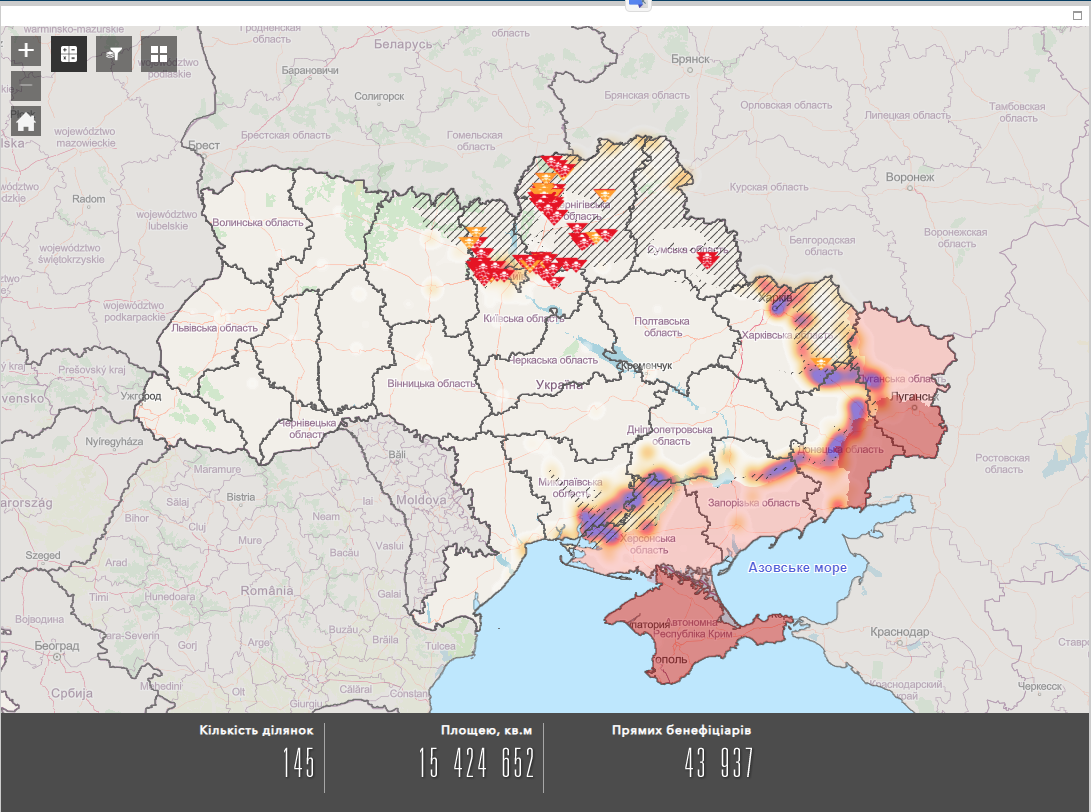The image size is (1091, 812).
Task: Click the Прямих бенефіціарів value 43 937
Action: pos(718,764)
